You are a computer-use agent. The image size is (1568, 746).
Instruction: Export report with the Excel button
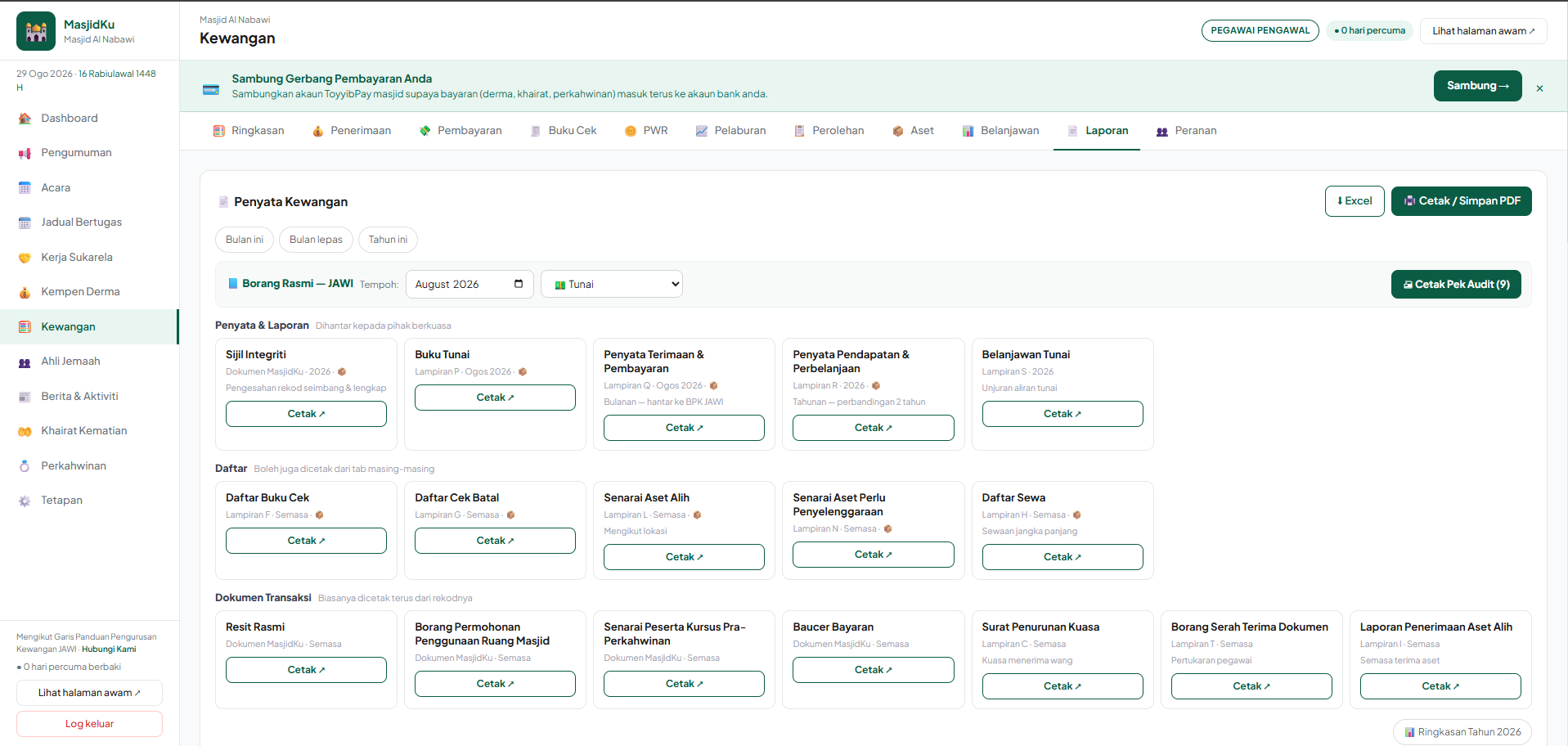pyautogui.click(x=1355, y=201)
